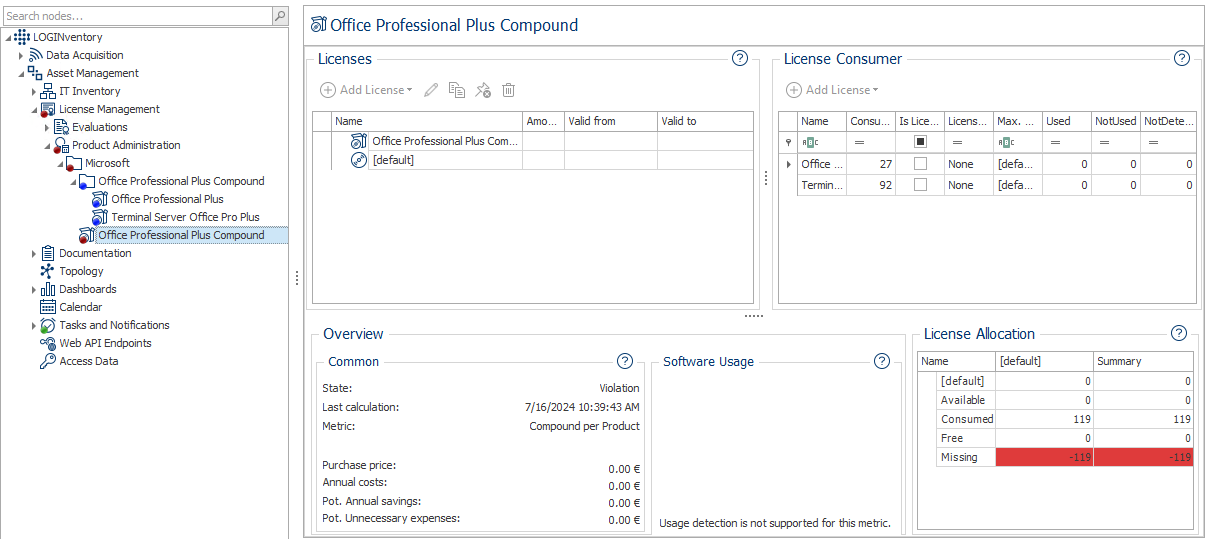
Task: Expand the Evaluations node
Action: pyautogui.click(x=47, y=127)
